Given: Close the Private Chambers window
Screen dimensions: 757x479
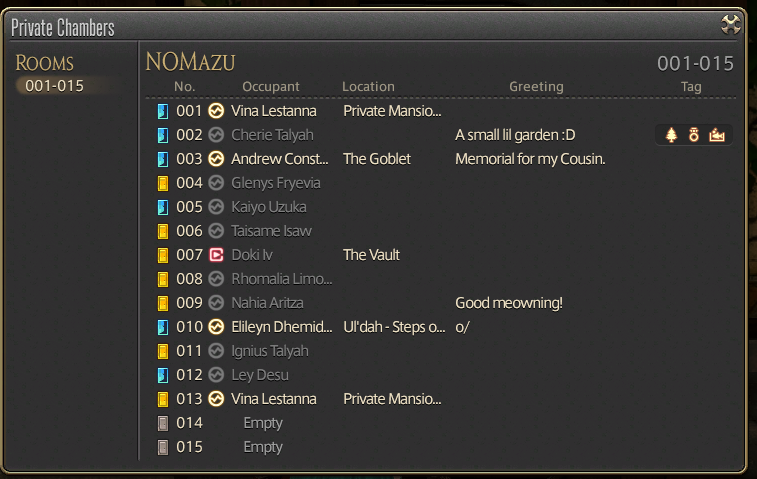Looking at the screenshot, I should tap(730, 24).
